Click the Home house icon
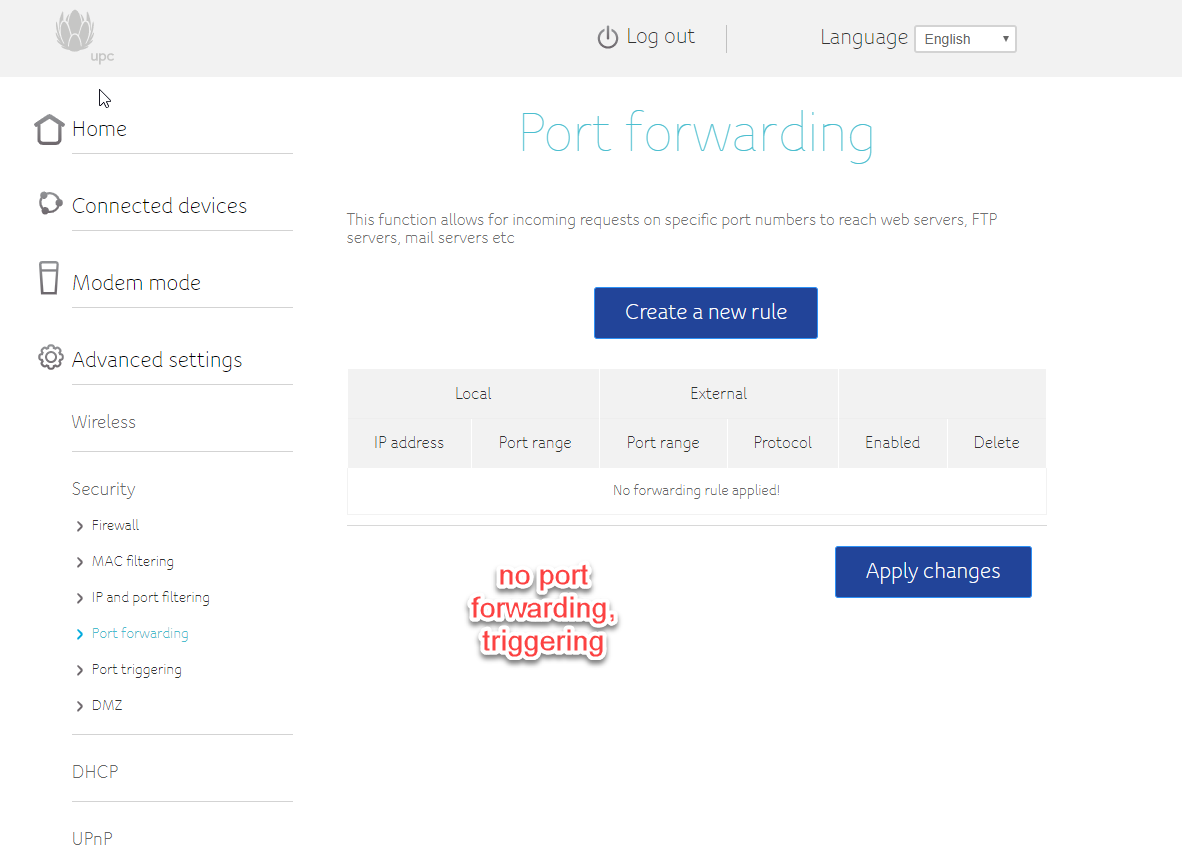The width and height of the screenshot is (1182, 863). [x=49, y=129]
